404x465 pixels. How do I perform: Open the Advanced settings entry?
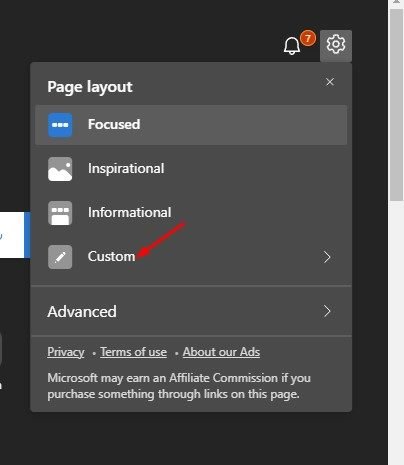tap(191, 311)
